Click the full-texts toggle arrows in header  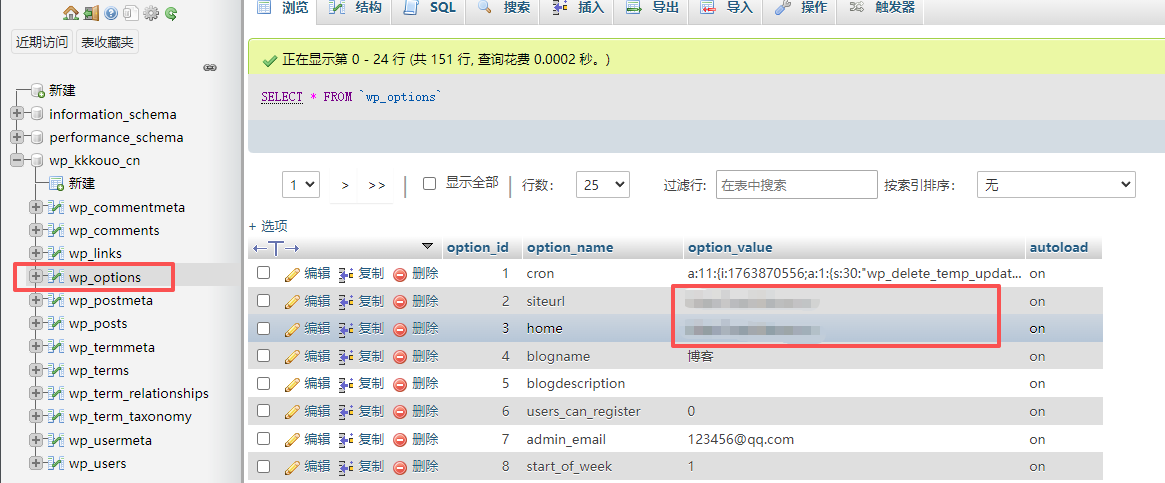276,247
